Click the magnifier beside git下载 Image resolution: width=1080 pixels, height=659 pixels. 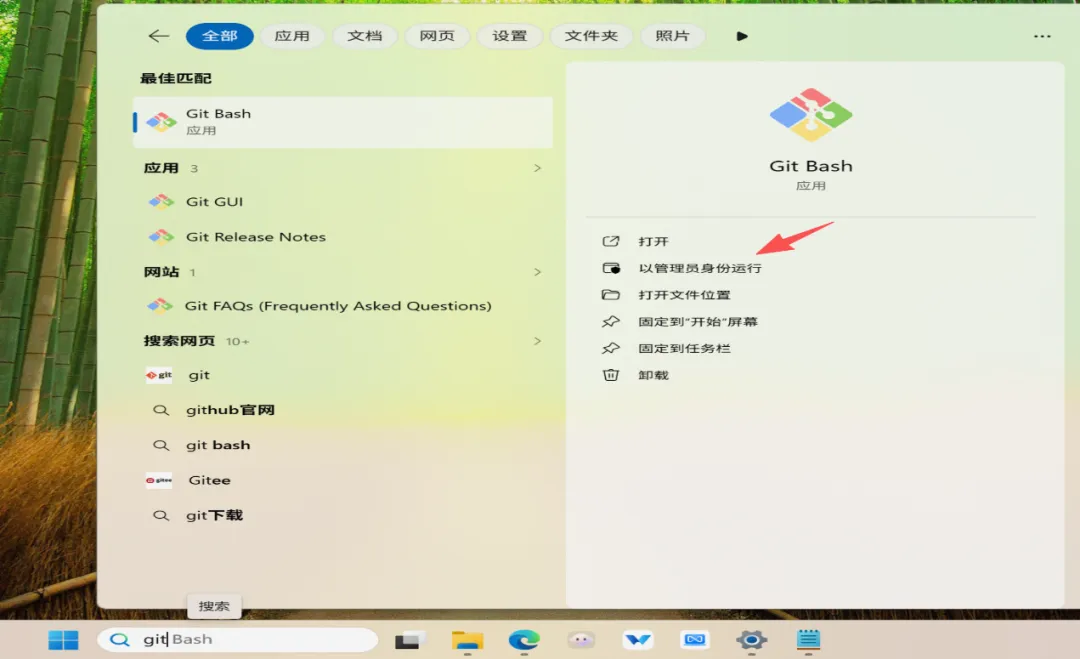160,516
